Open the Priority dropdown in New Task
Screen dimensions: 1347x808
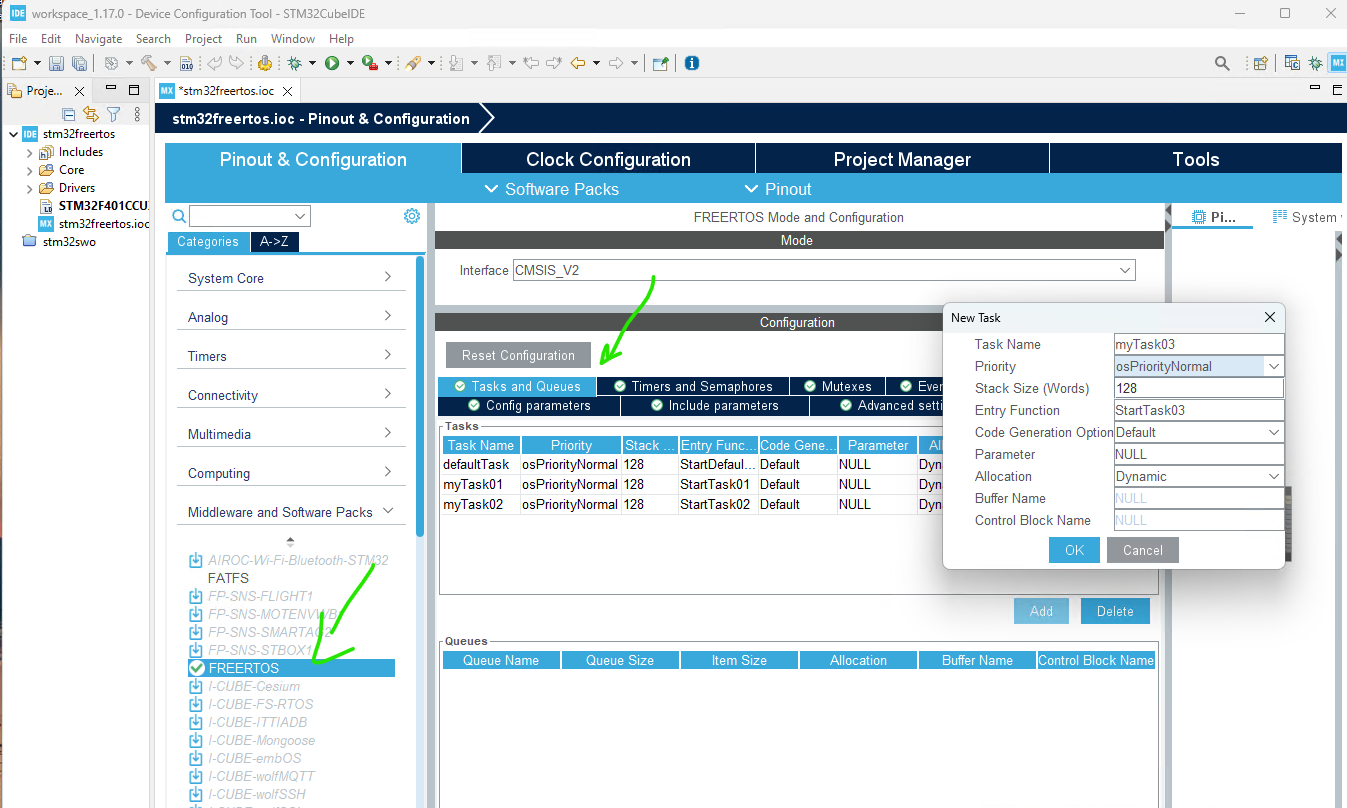(1273, 367)
